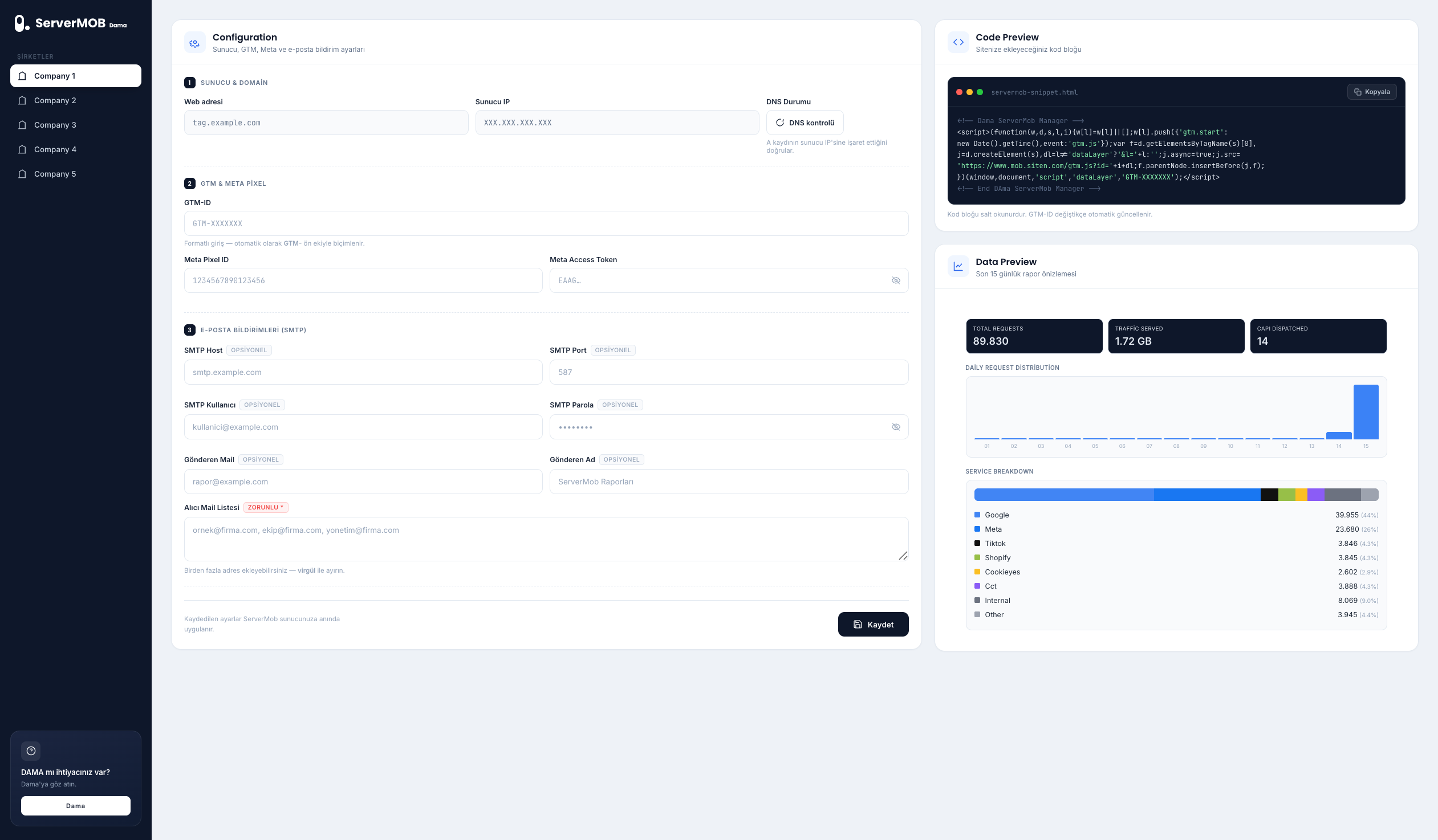Click the day 14 bar in chart
This screenshot has width=1438, height=840.
1339,436
